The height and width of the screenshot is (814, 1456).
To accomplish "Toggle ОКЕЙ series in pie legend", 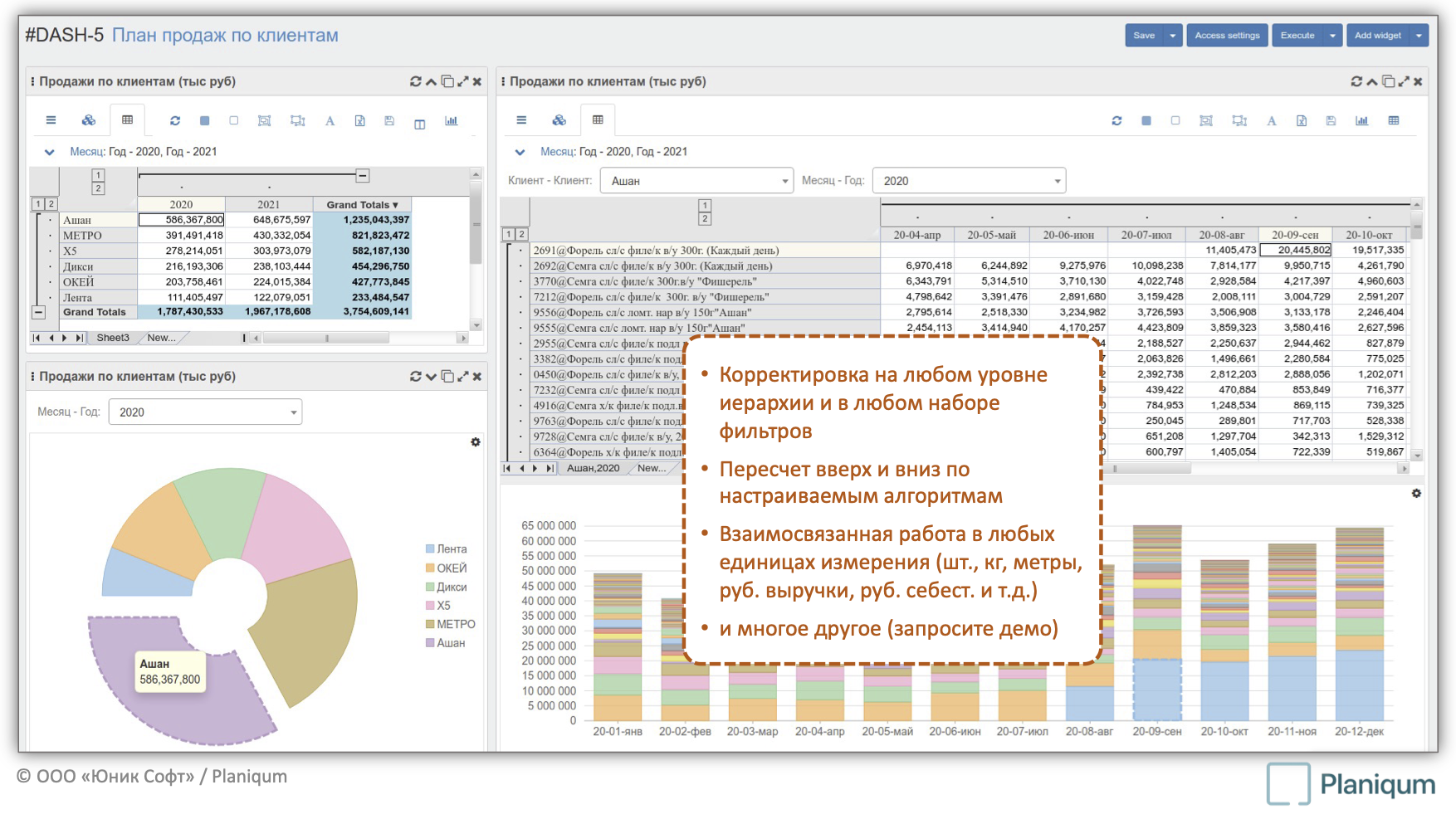I will pyautogui.click(x=451, y=568).
